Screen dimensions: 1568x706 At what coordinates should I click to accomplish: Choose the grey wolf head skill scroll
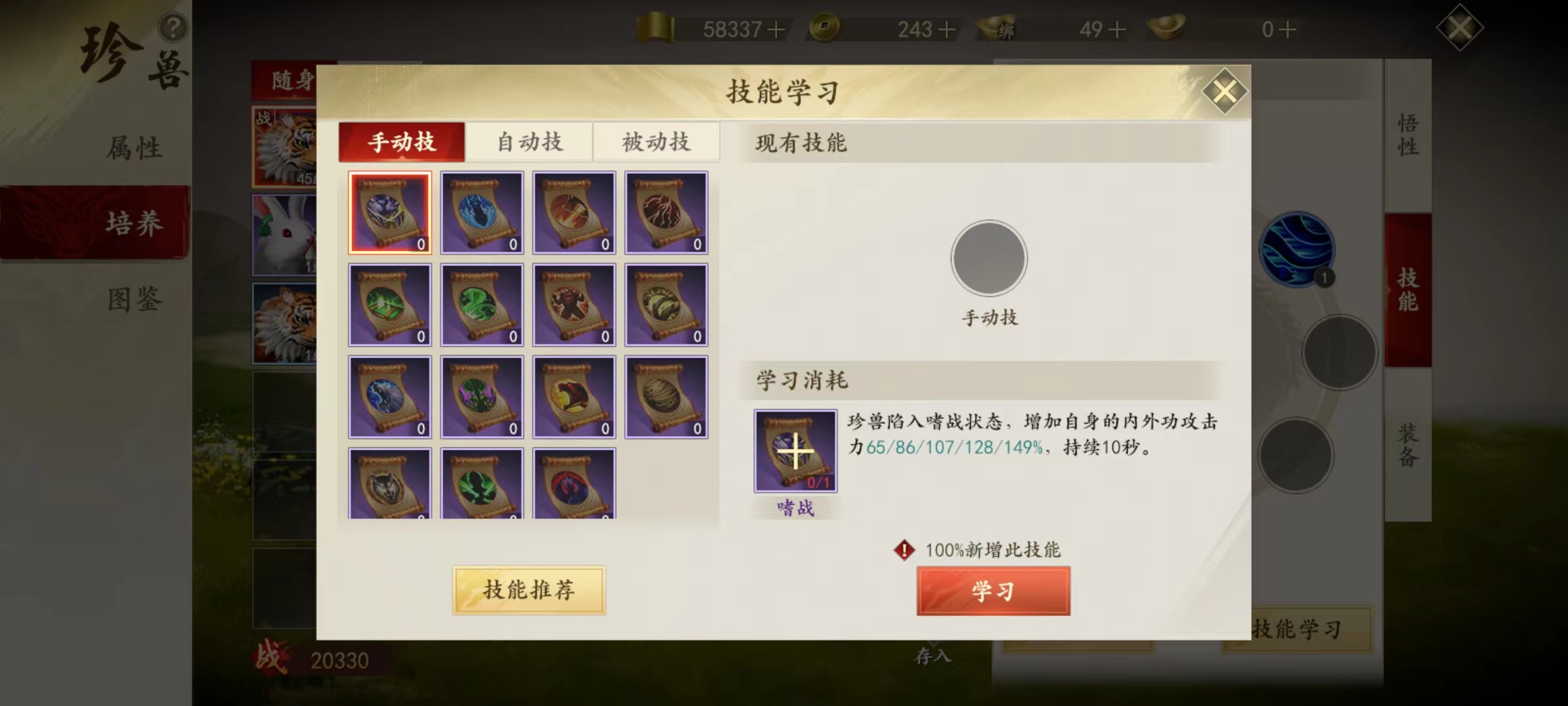point(390,484)
